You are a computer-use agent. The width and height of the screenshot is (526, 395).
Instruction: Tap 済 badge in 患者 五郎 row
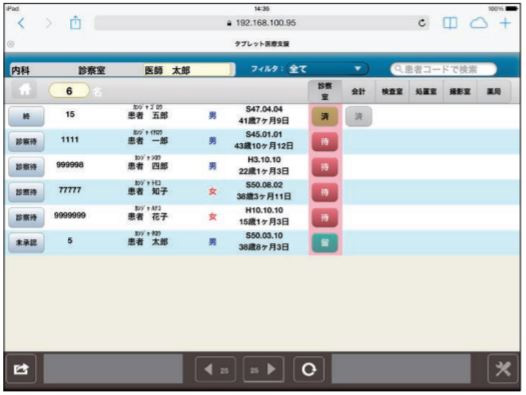(x=325, y=116)
